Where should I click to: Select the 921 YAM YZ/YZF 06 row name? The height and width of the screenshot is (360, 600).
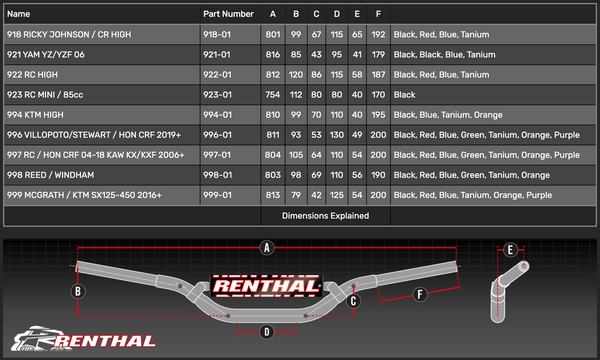pyautogui.click(x=46, y=55)
